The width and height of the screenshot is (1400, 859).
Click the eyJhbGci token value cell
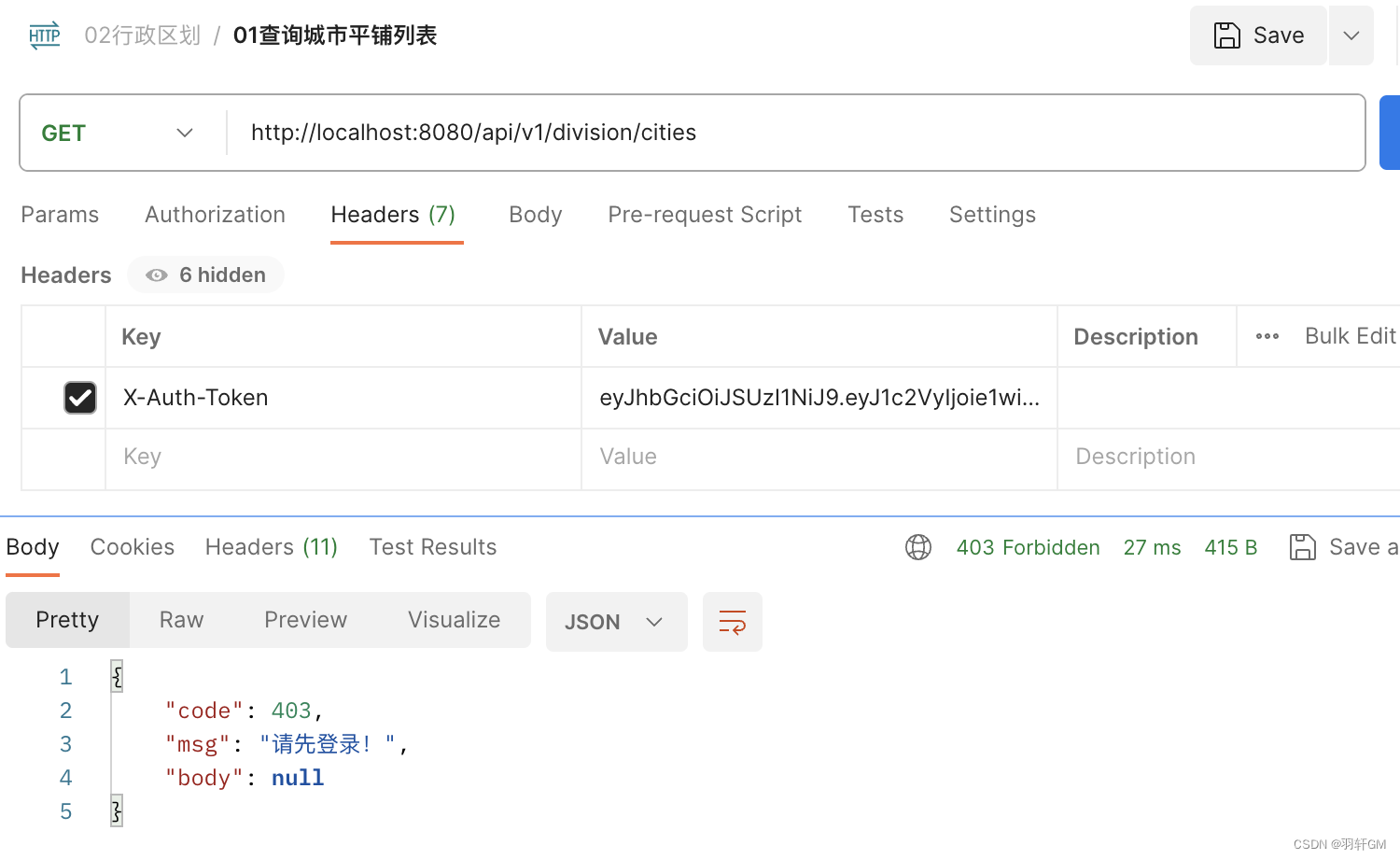coord(819,398)
